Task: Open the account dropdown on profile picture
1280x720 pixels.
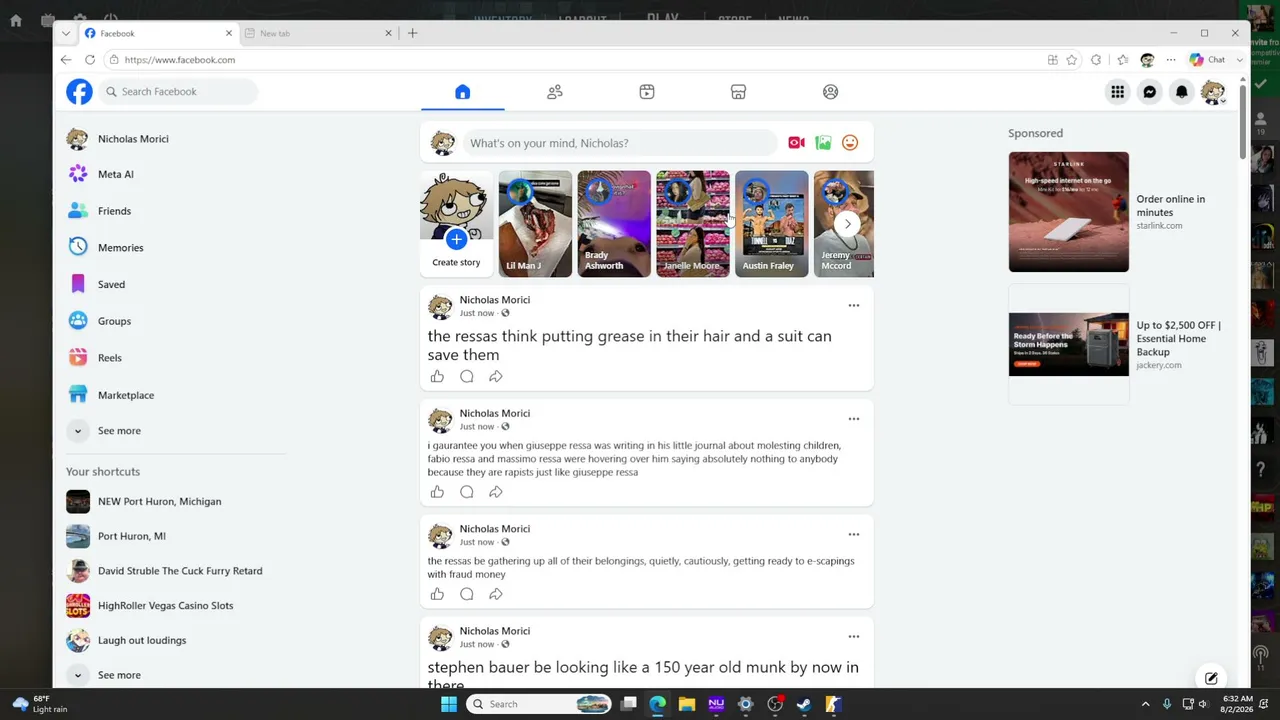Action: 1213,92
